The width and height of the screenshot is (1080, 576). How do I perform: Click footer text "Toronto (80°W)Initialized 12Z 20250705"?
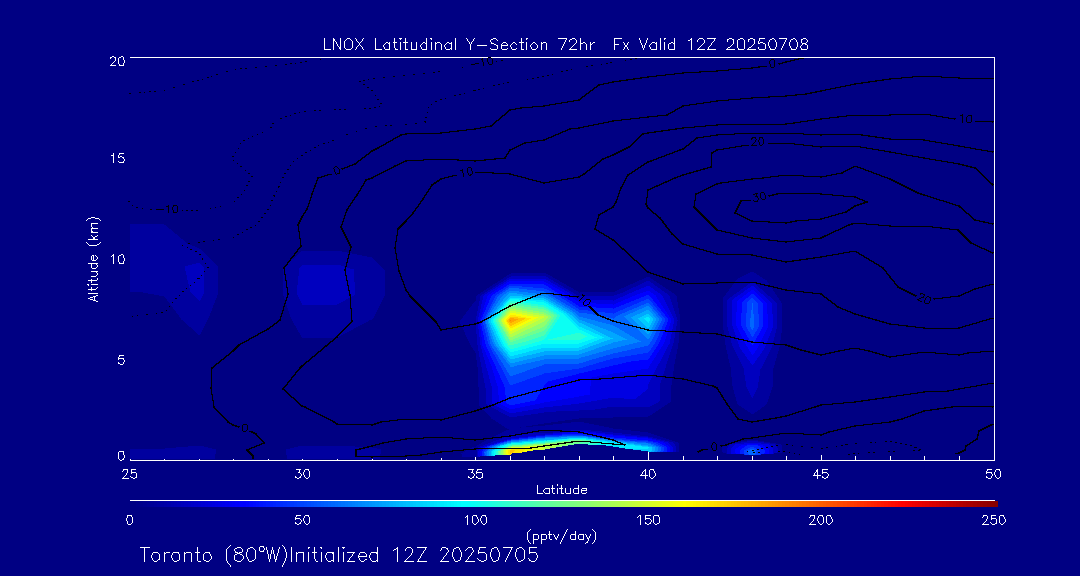[339, 555]
